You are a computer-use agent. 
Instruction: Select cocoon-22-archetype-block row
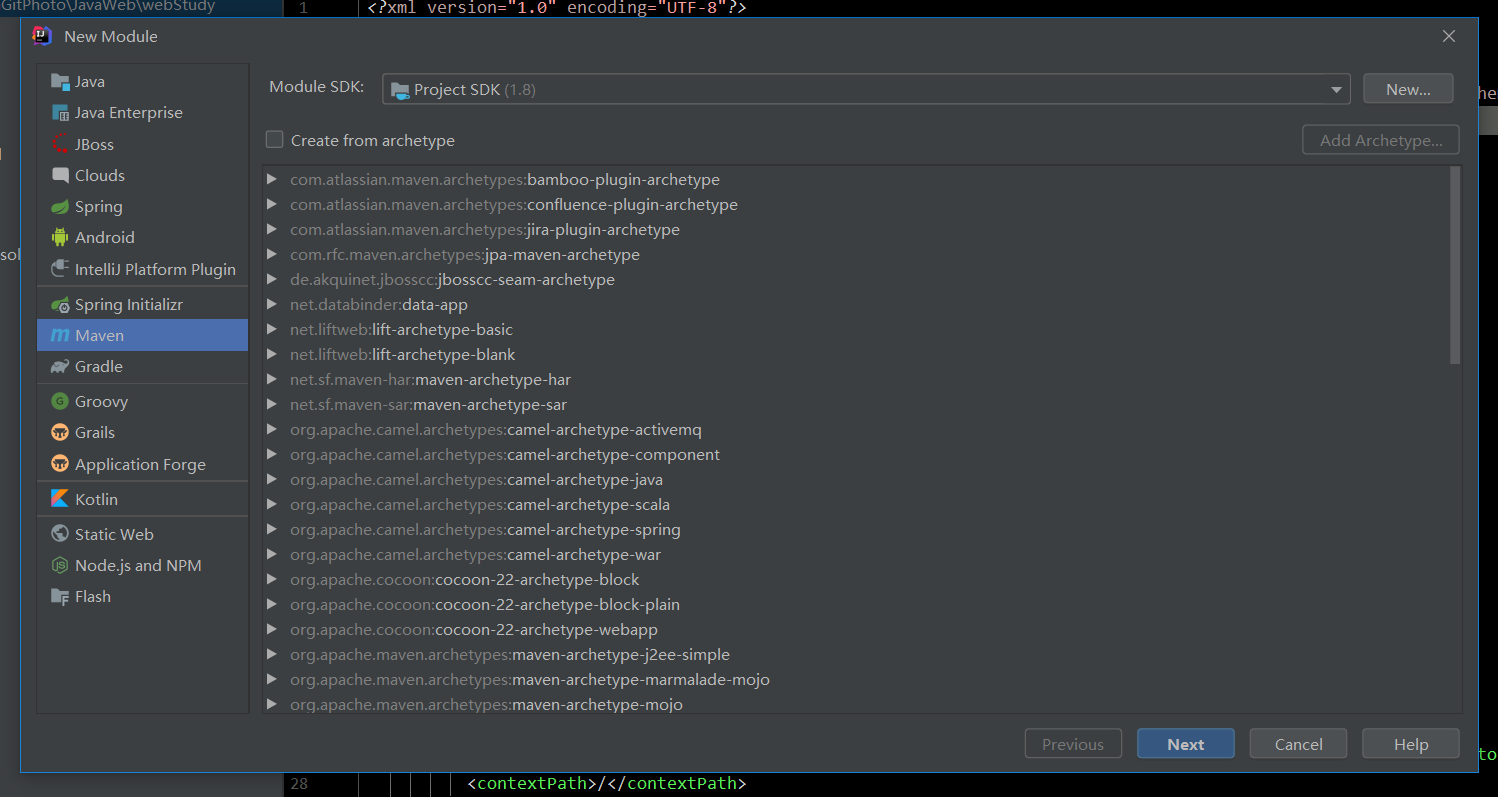[855, 580]
